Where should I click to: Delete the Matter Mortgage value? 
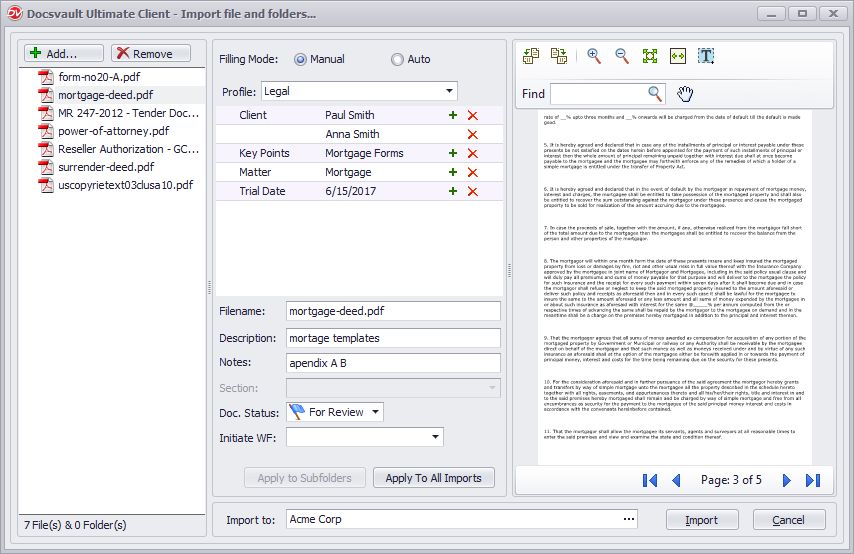click(x=473, y=173)
